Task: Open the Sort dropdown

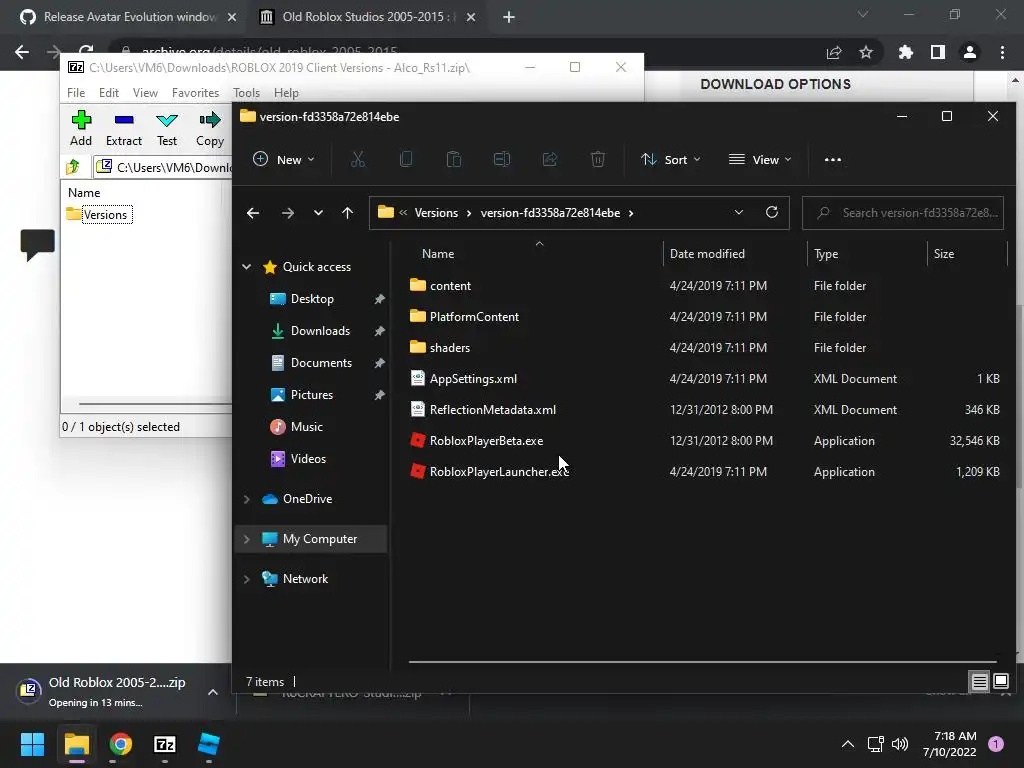Action: click(671, 159)
